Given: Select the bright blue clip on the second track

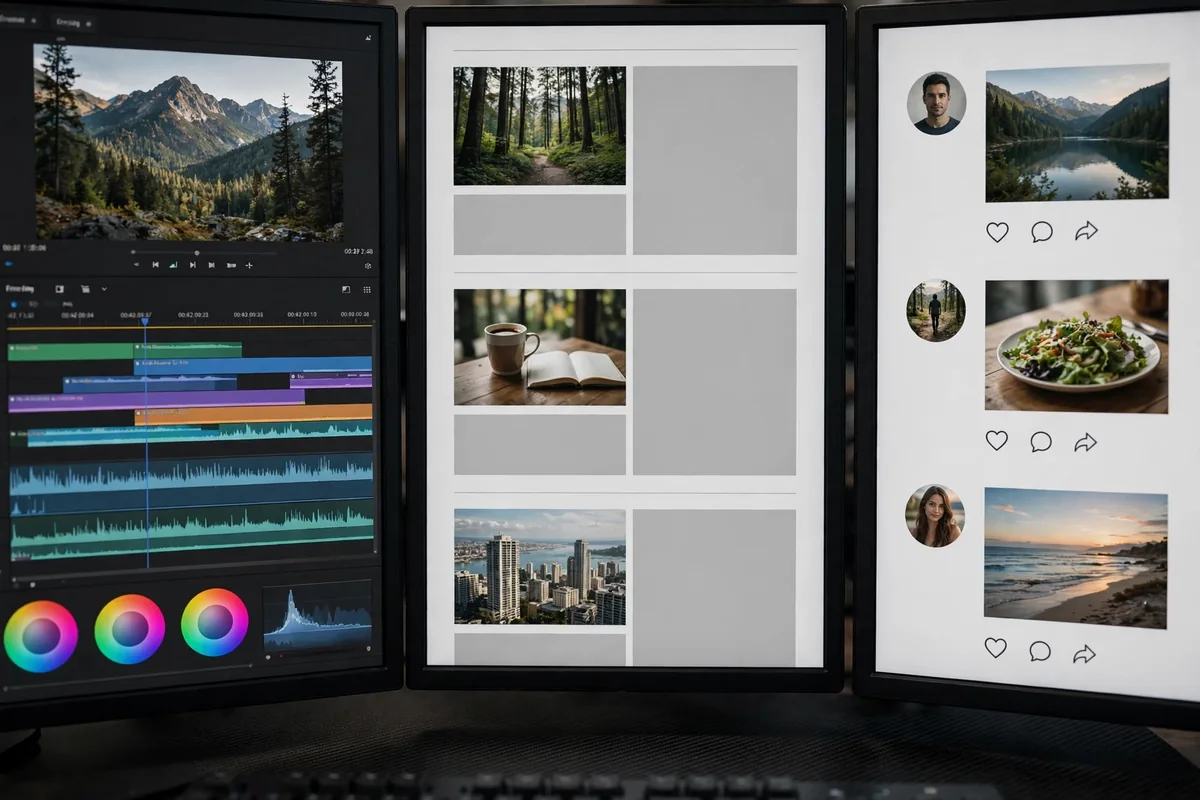Looking at the screenshot, I should tap(253, 365).
